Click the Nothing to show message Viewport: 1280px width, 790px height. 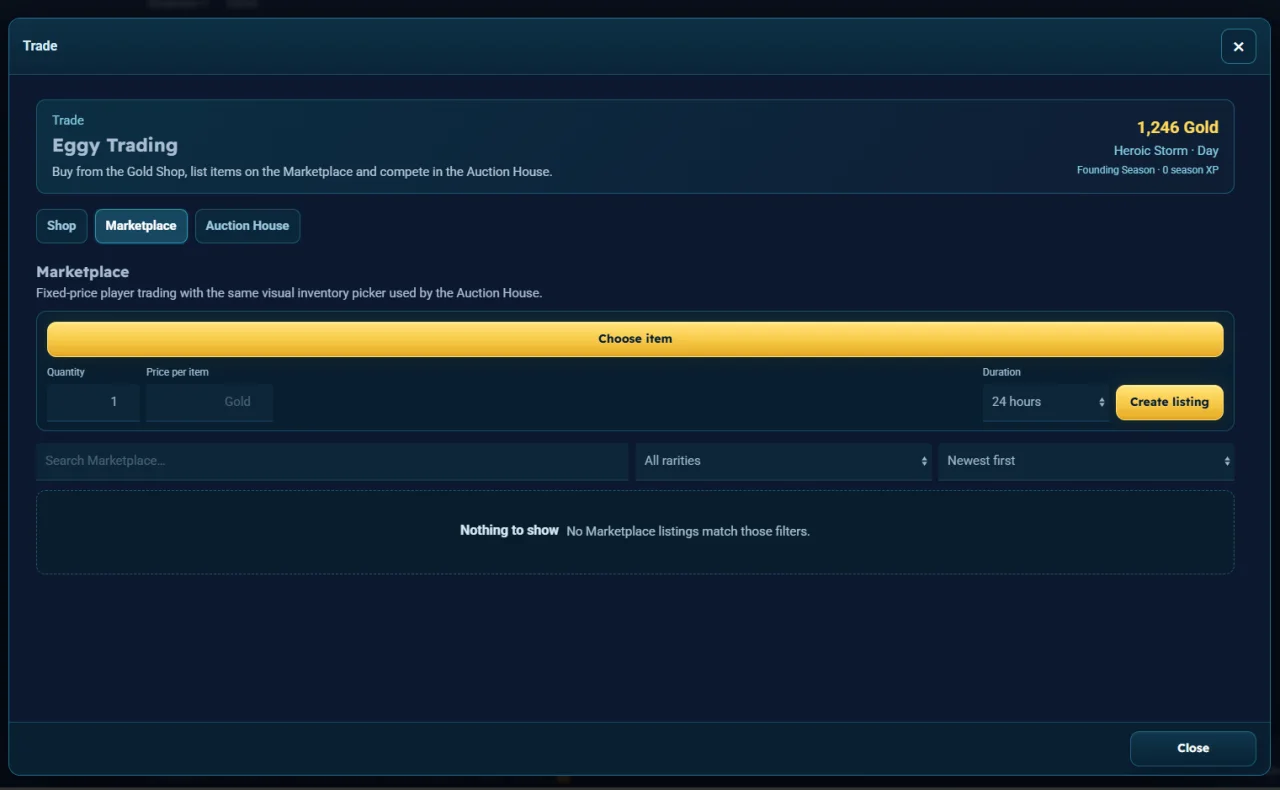click(509, 531)
